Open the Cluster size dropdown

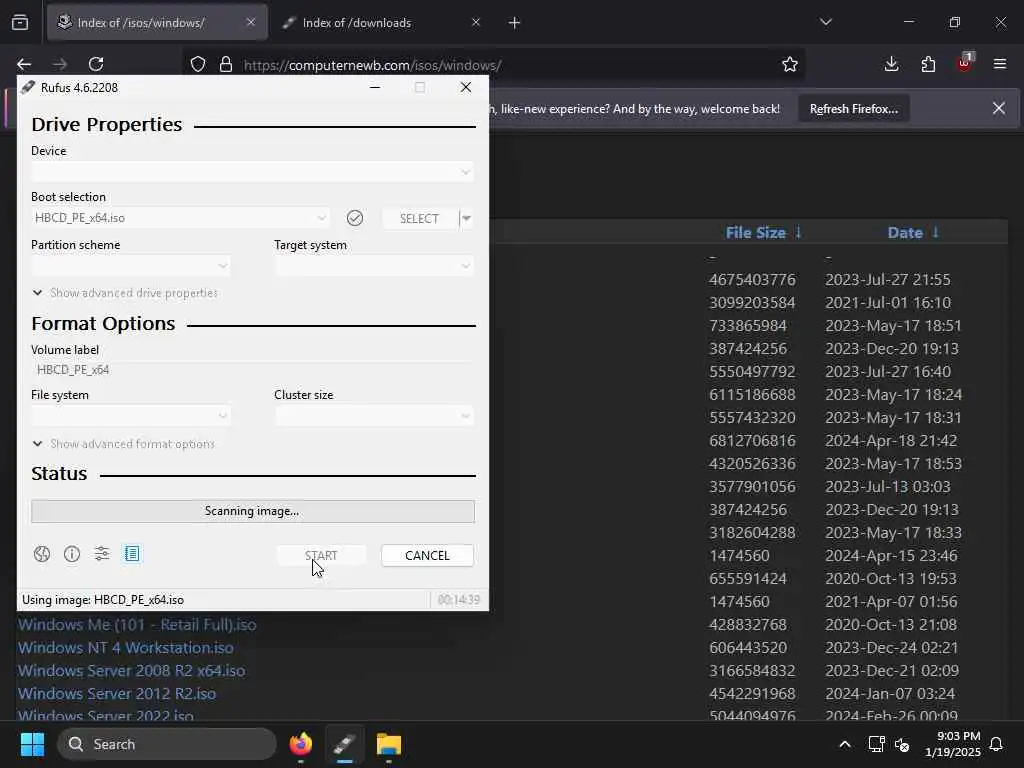tap(374, 415)
